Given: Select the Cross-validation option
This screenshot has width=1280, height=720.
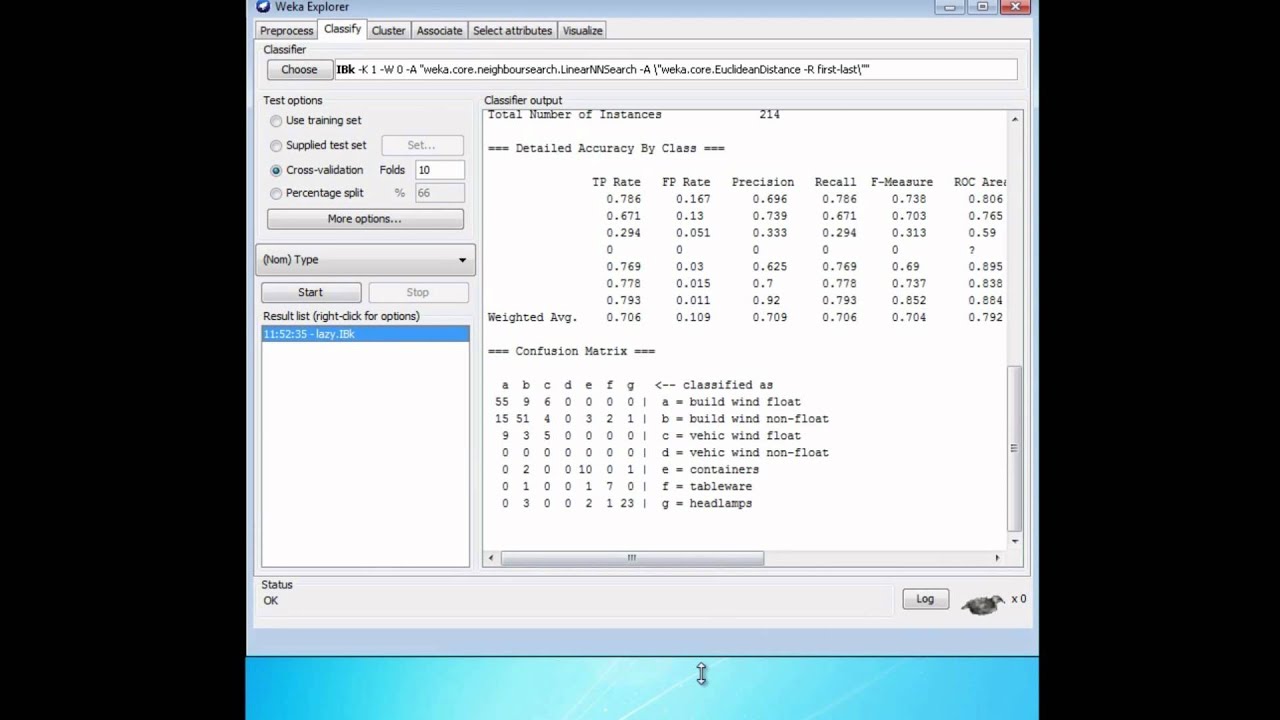Looking at the screenshot, I should [x=276, y=171].
